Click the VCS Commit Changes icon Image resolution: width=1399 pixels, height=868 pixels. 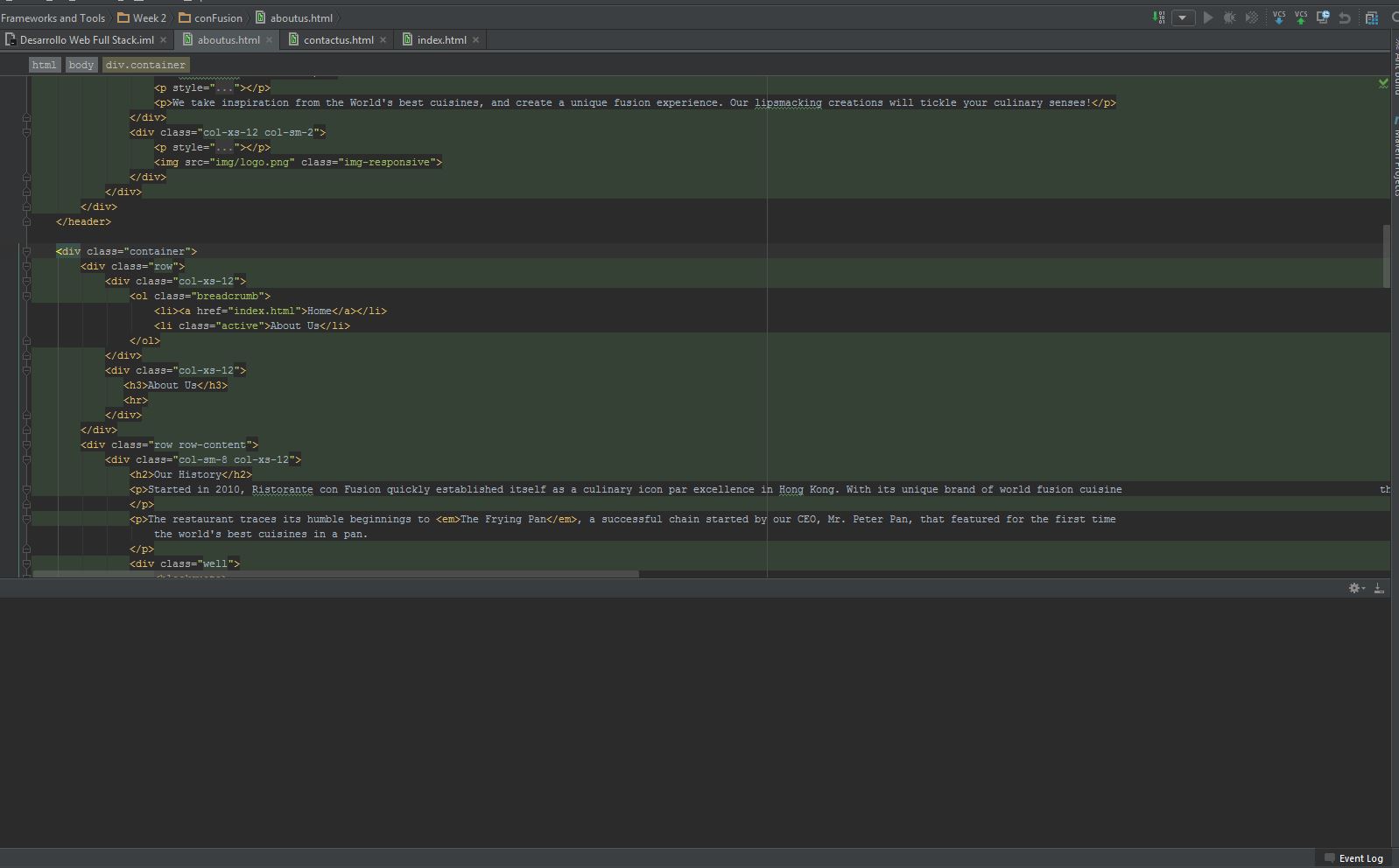point(1301,17)
